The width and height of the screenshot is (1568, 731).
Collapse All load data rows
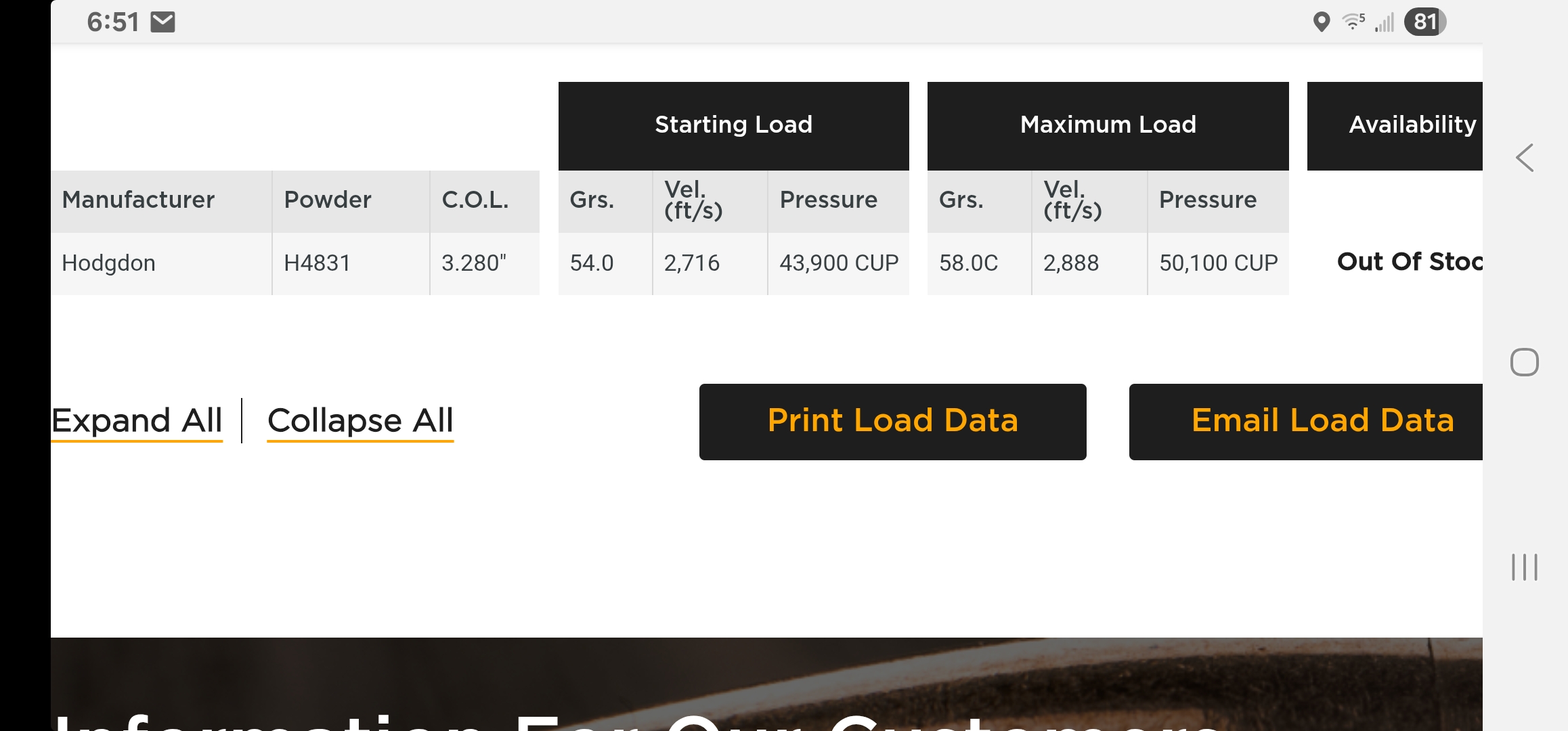pyautogui.click(x=360, y=420)
